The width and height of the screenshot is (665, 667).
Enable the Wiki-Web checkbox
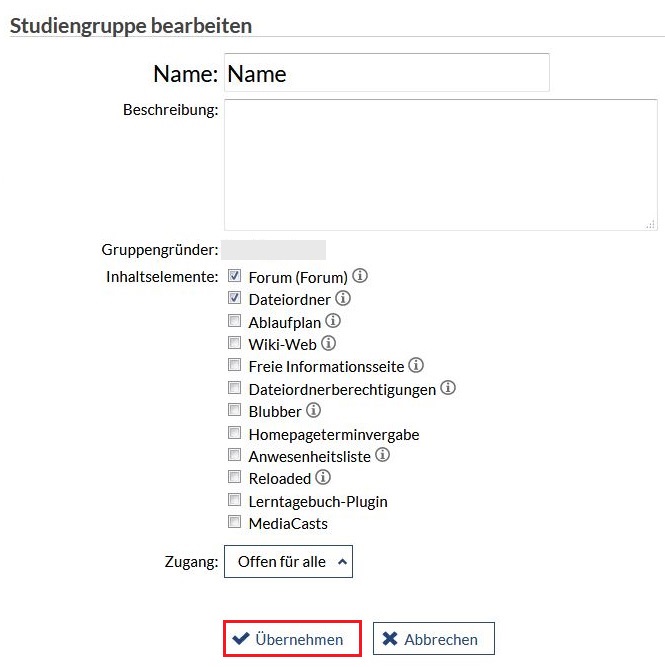[234, 343]
